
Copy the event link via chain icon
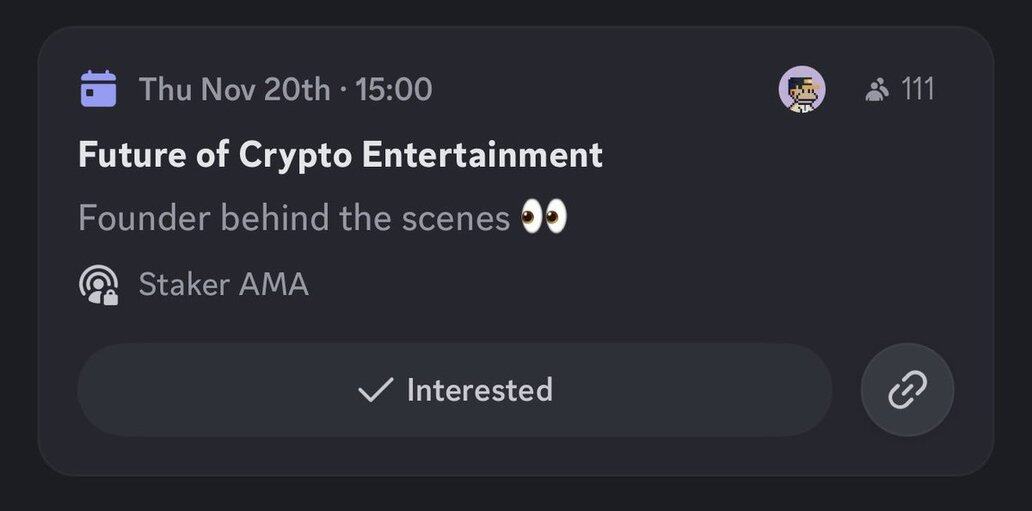coord(907,390)
